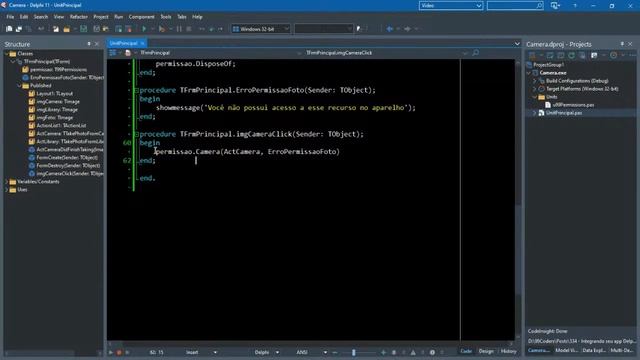This screenshot has height=360, width=640.
Task: Open the Model View bottom tab
Action: pos(566,350)
